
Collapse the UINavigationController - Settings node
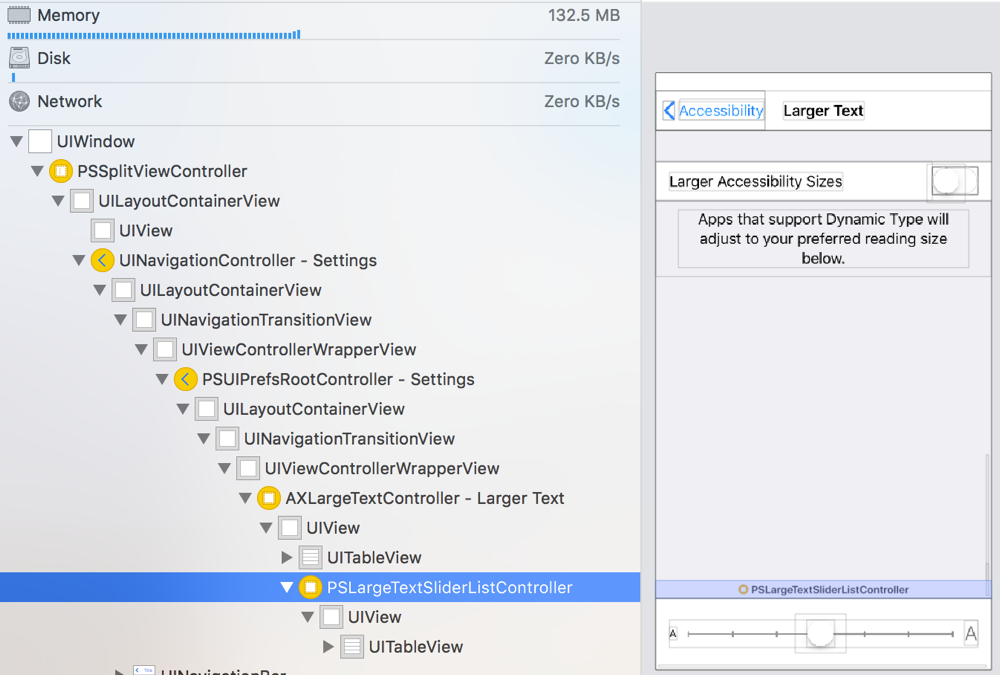click(79, 260)
